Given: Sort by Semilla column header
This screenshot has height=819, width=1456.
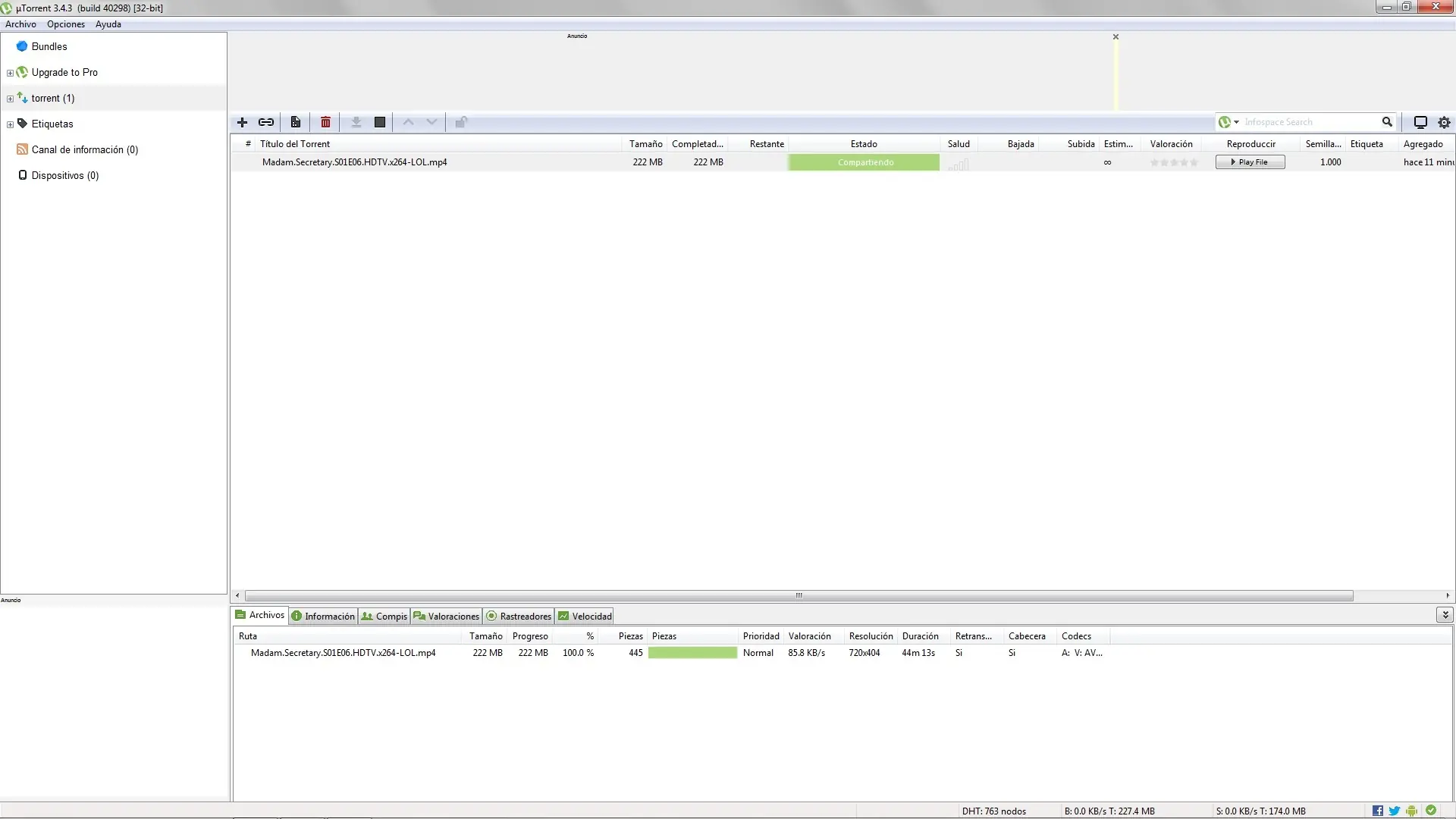Looking at the screenshot, I should click(x=1323, y=144).
